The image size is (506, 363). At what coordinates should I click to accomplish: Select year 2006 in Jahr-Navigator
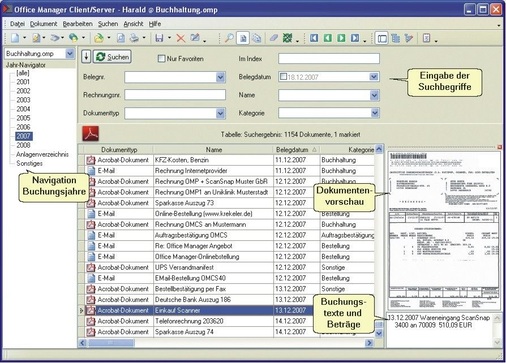[23, 127]
